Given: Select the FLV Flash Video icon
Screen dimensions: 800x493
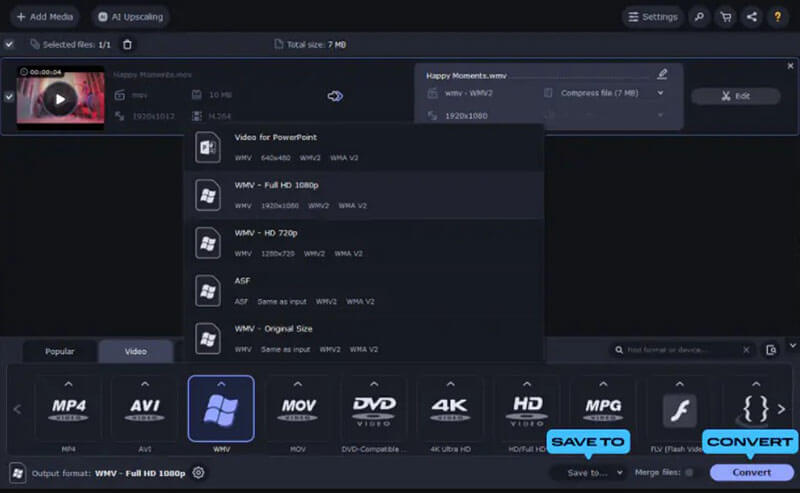Looking at the screenshot, I should (x=680, y=409).
